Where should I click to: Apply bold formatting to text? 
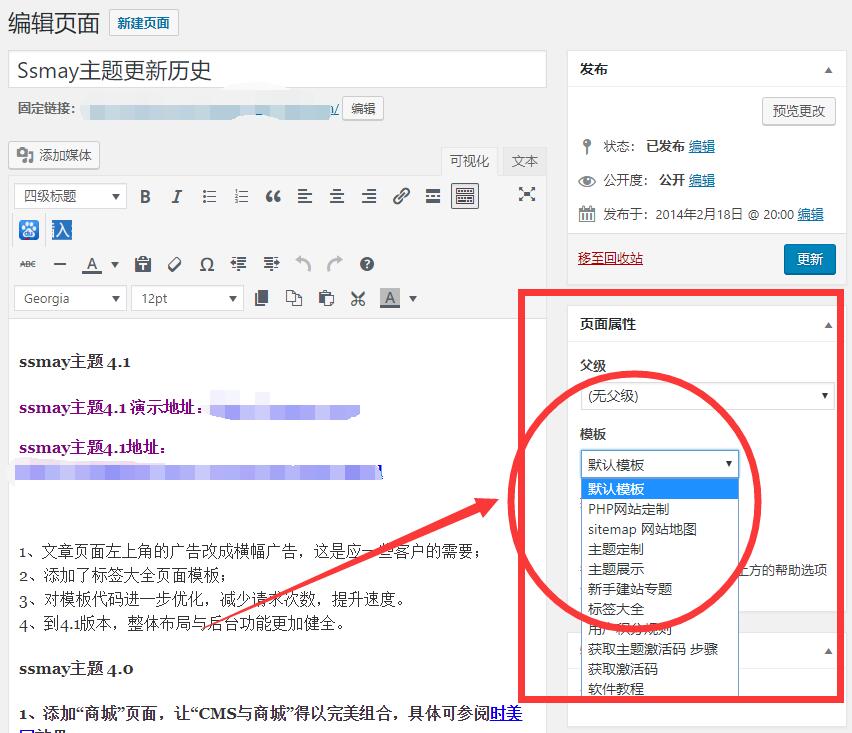pos(145,196)
